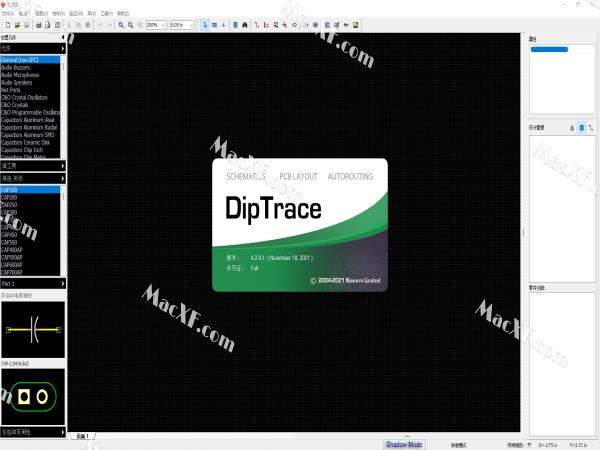Click the capacitor footprint pattern preview
Viewport: 600px width, 450px height.
point(33,397)
